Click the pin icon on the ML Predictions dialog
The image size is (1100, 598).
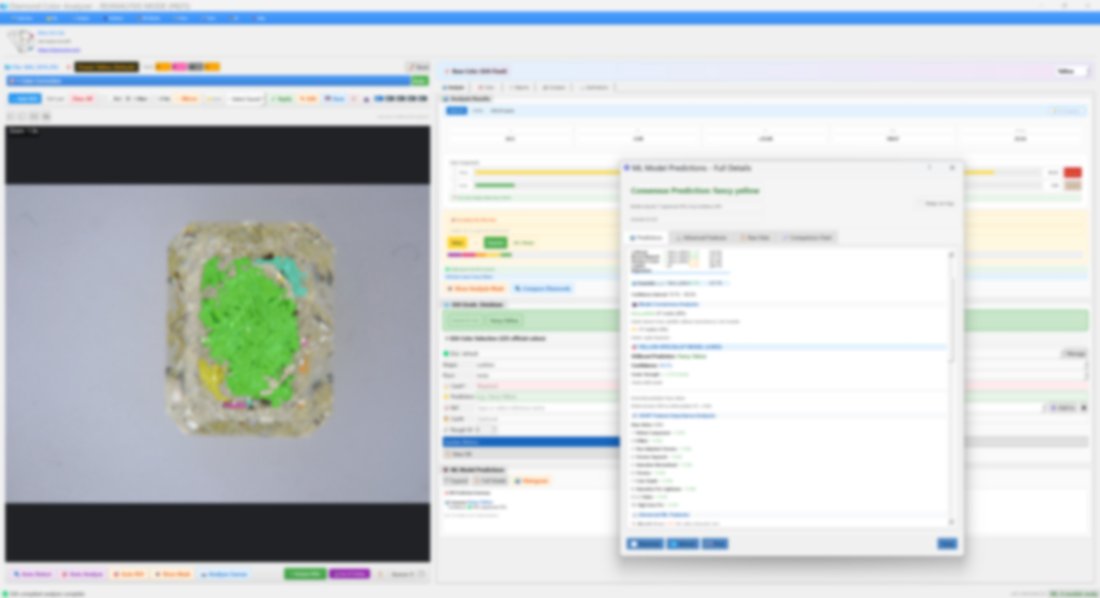(x=928, y=168)
